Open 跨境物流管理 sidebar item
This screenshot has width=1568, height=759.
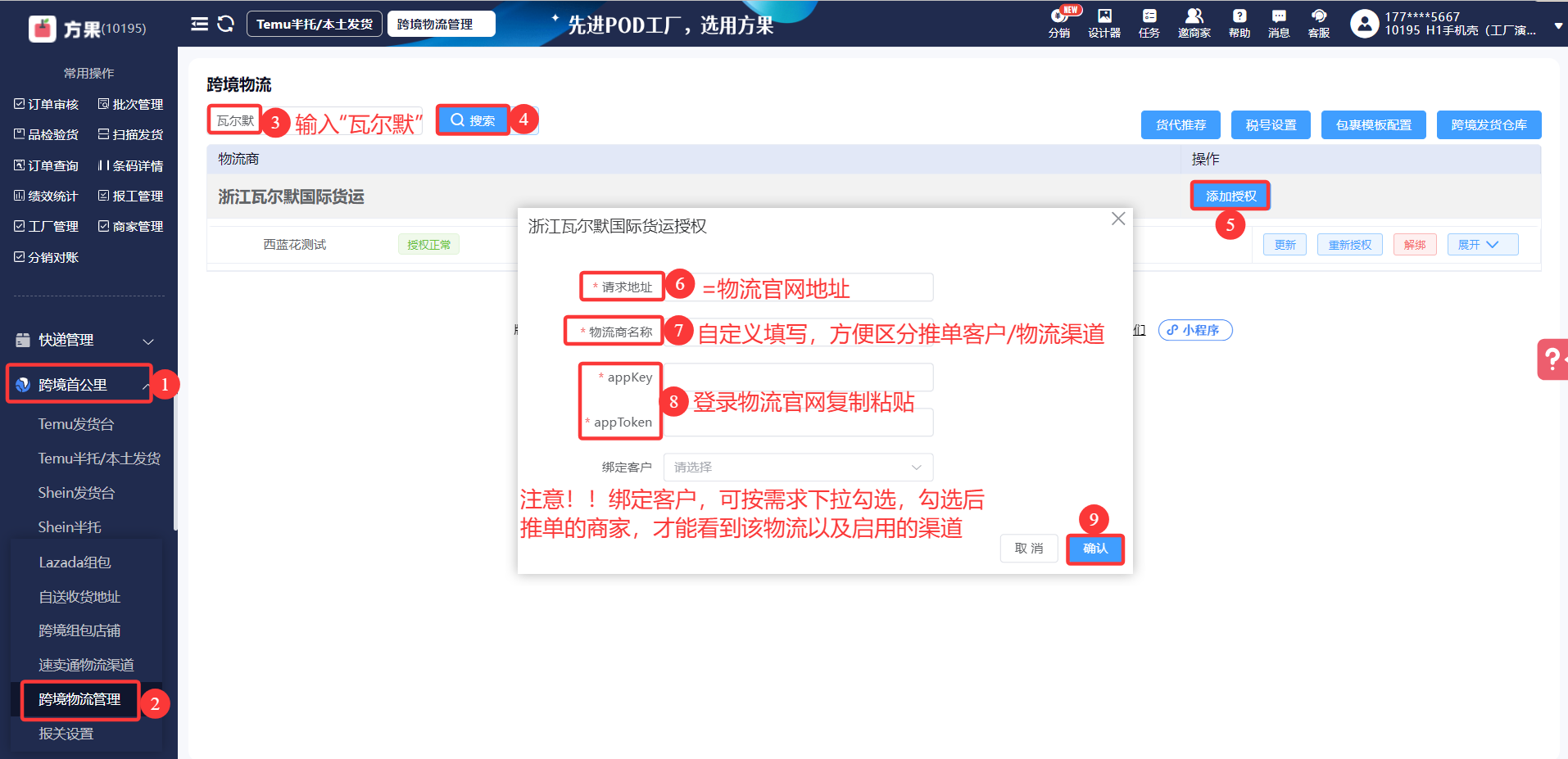click(79, 699)
